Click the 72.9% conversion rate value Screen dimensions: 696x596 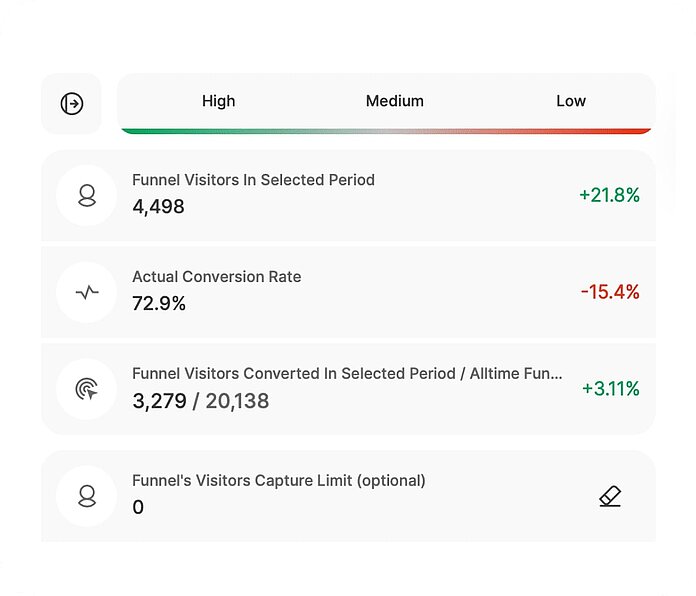point(159,303)
